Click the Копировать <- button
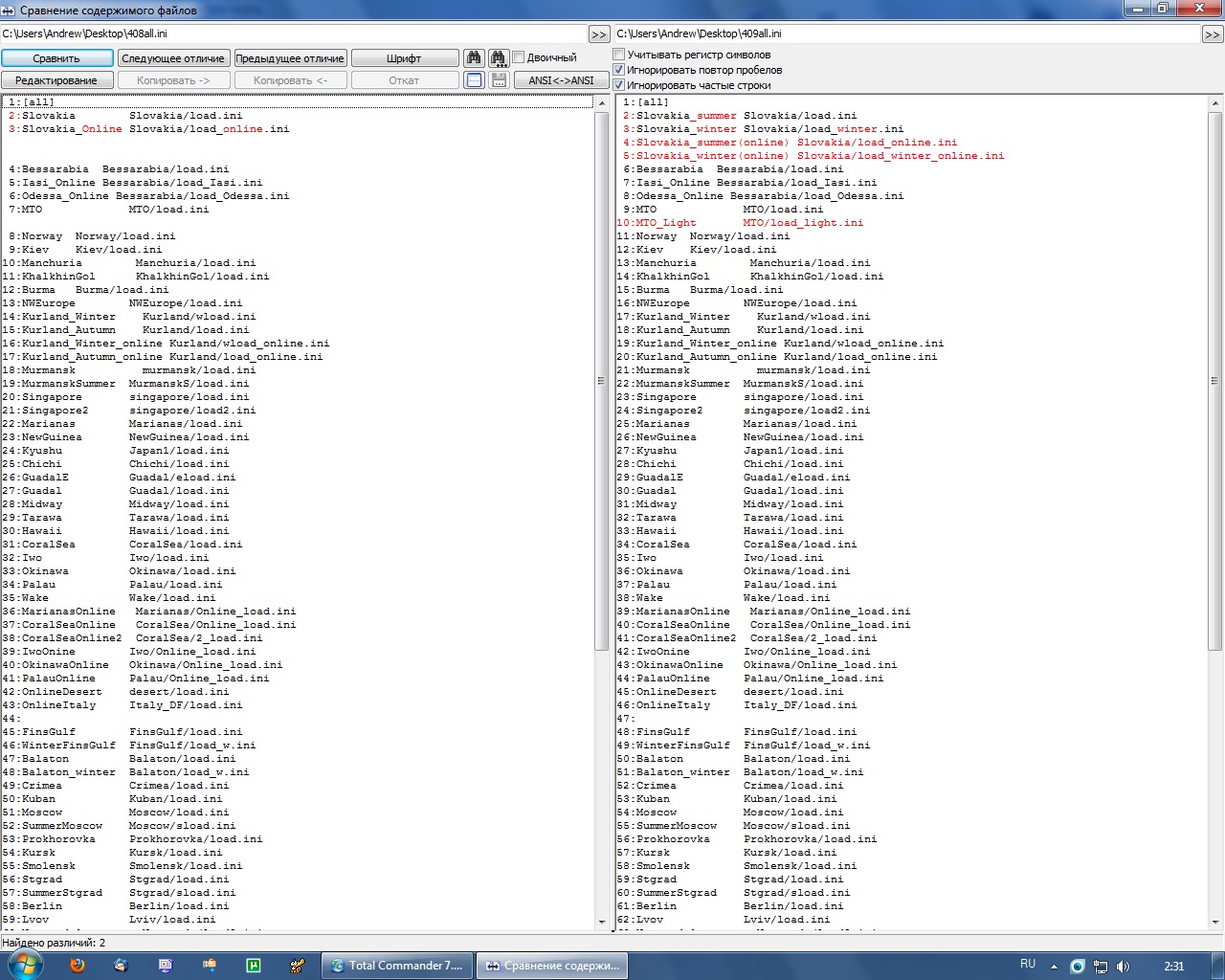Image resolution: width=1225 pixels, height=980 pixels. click(290, 80)
